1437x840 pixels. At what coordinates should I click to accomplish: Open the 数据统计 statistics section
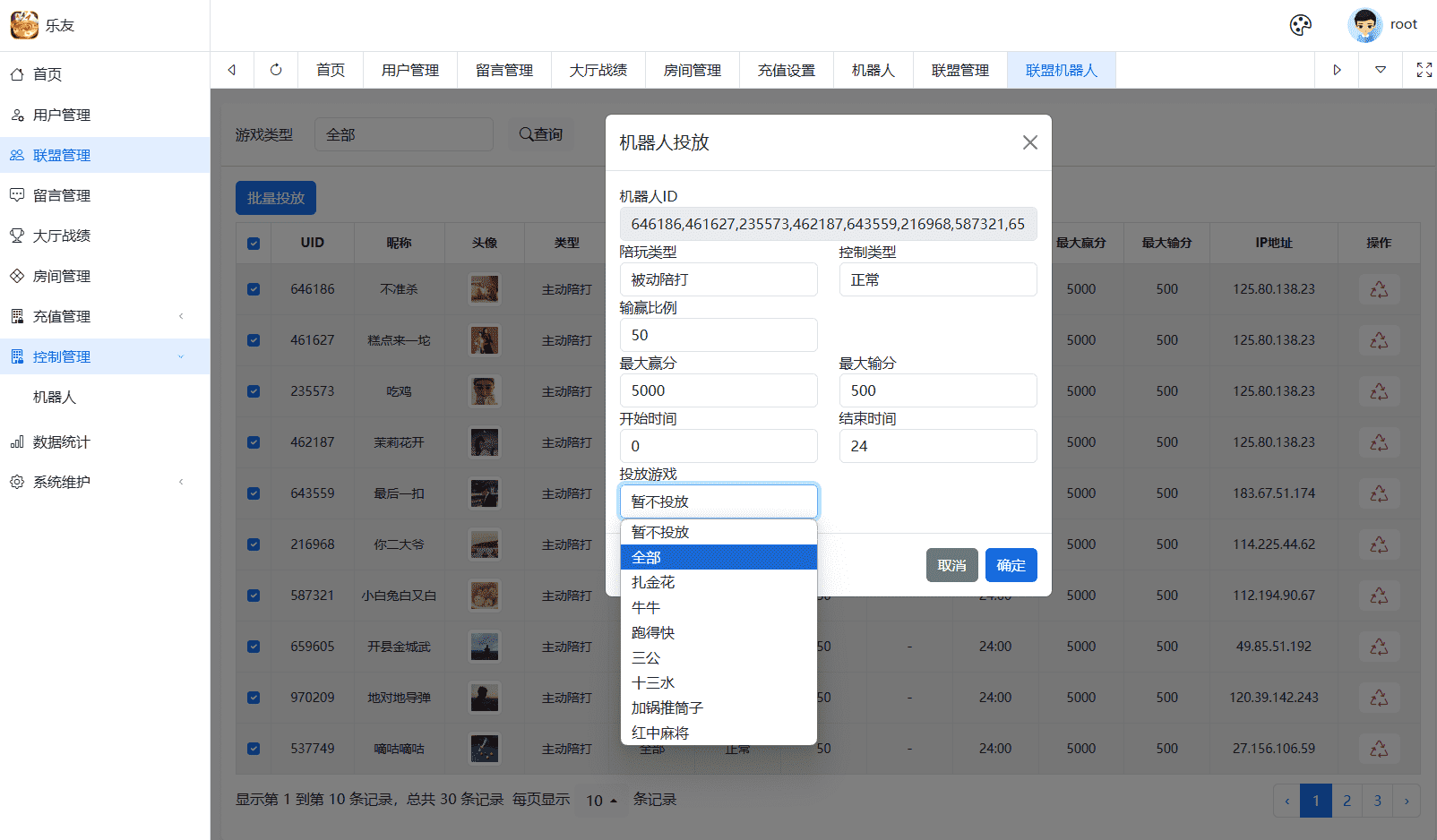(x=60, y=441)
